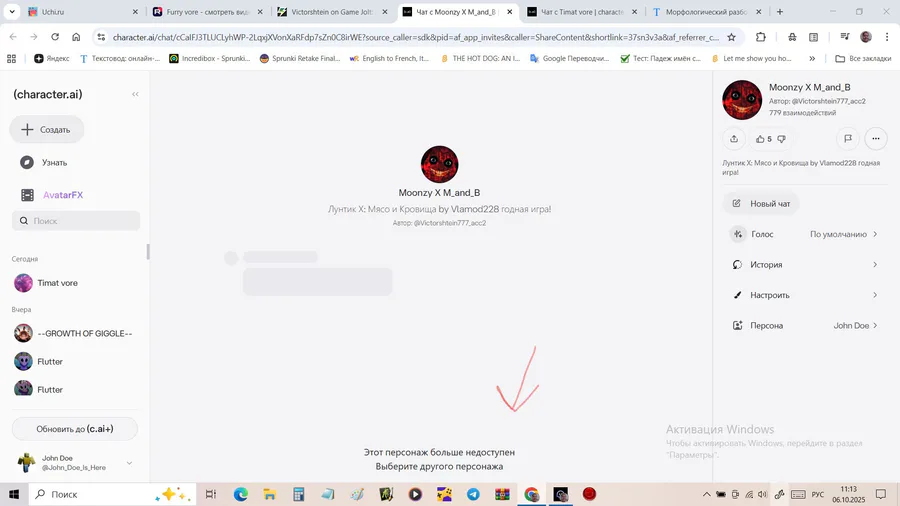Open the Голос voice settings row
Image resolution: width=900 pixels, height=506 pixels.
tap(804, 234)
